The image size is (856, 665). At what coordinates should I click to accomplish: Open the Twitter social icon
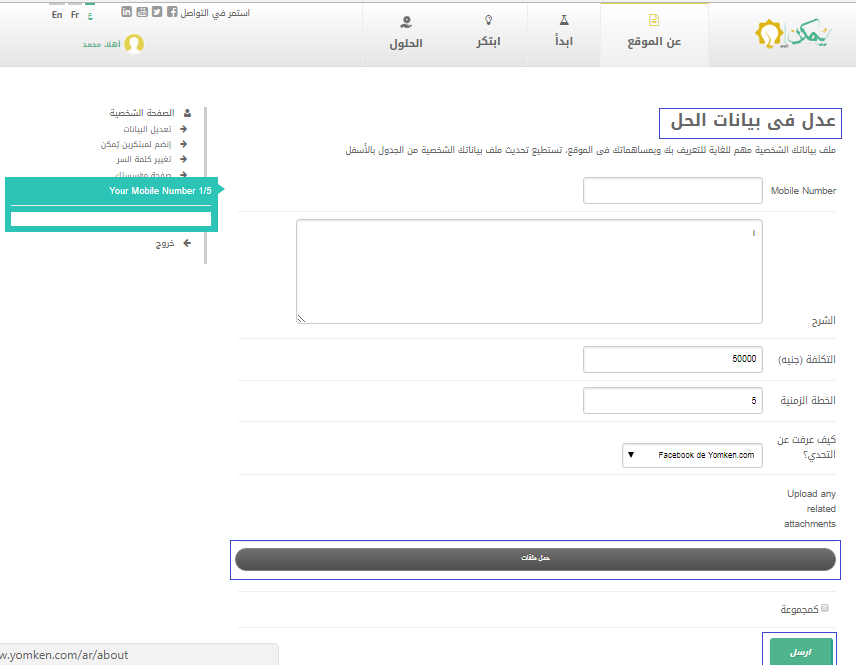(157, 12)
